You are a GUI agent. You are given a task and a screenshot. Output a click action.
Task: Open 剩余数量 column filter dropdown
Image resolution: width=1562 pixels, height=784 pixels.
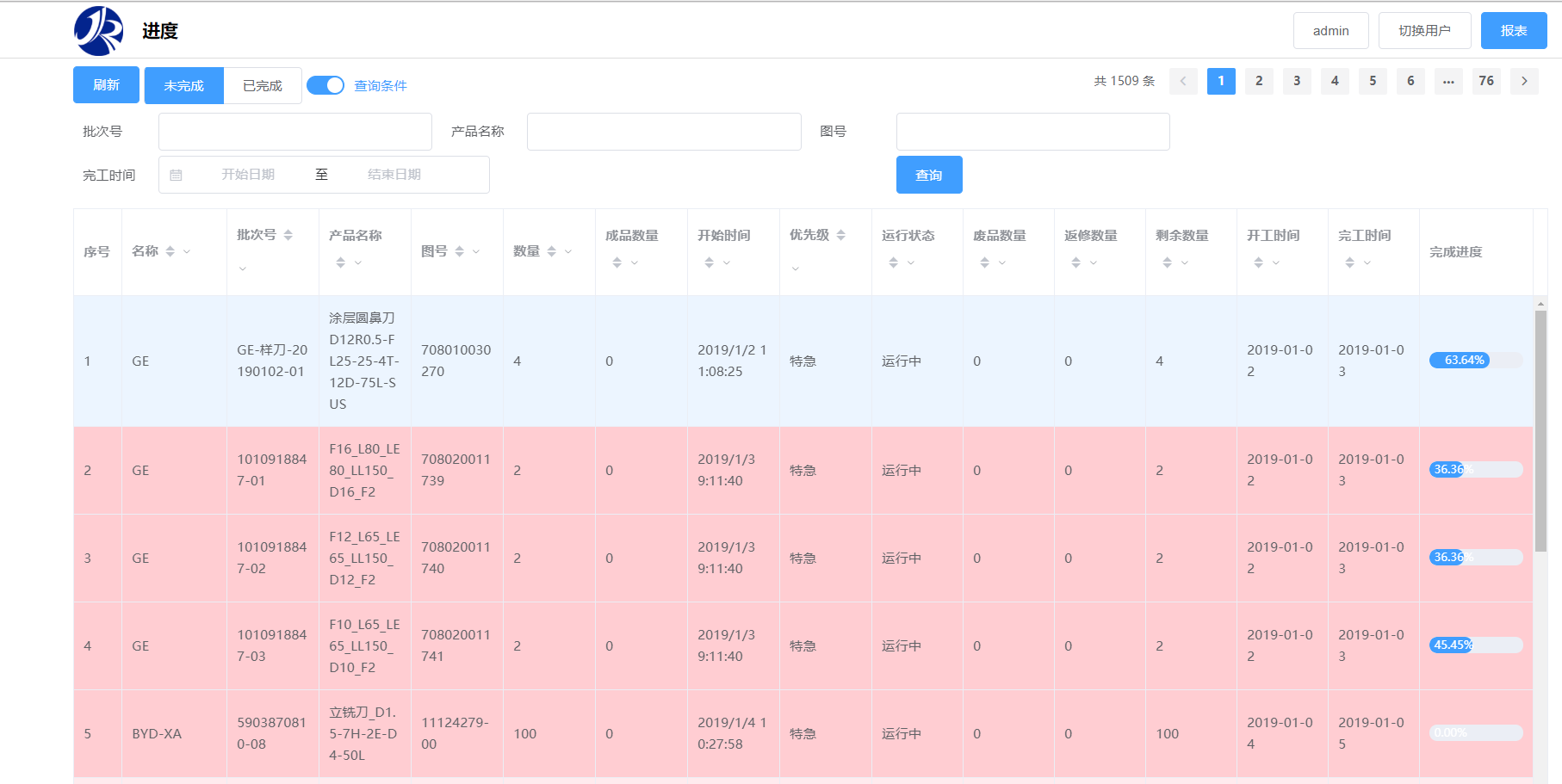coord(1185,262)
